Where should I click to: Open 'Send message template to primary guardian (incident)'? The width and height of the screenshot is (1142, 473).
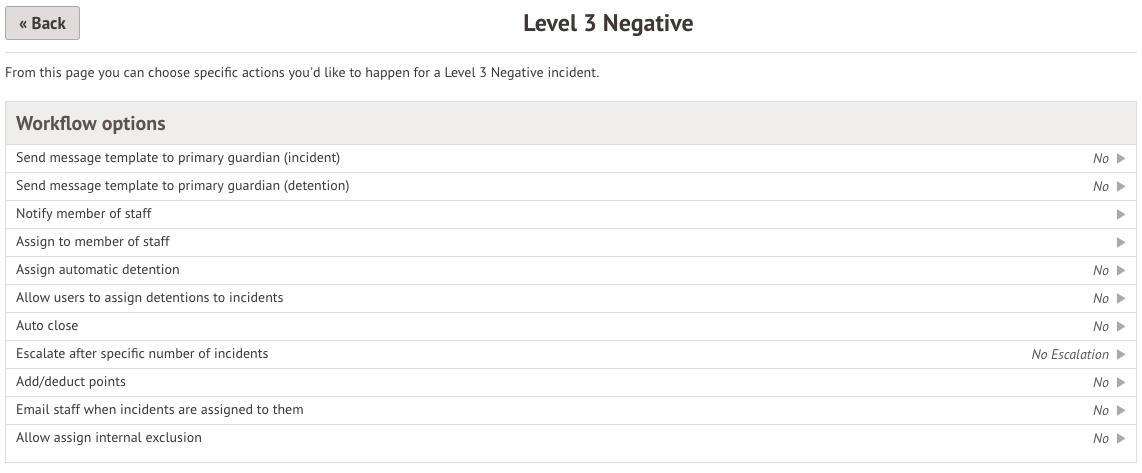(178, 158)
